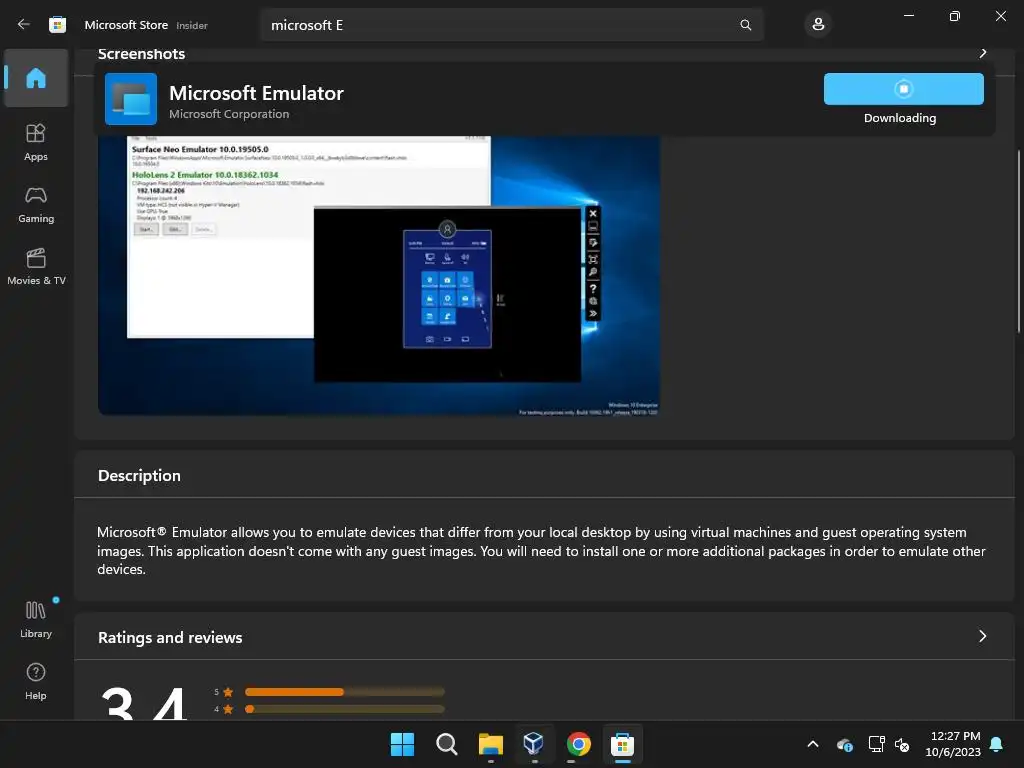Viewport: 1024px width, 768px height.
Task: Click the 4-star rating bar
Action: pos(344,709)
